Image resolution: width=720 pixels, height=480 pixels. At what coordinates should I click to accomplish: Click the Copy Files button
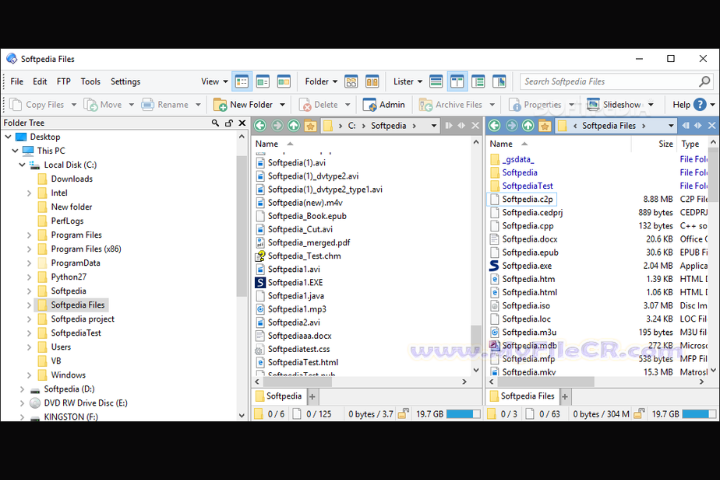37,105
